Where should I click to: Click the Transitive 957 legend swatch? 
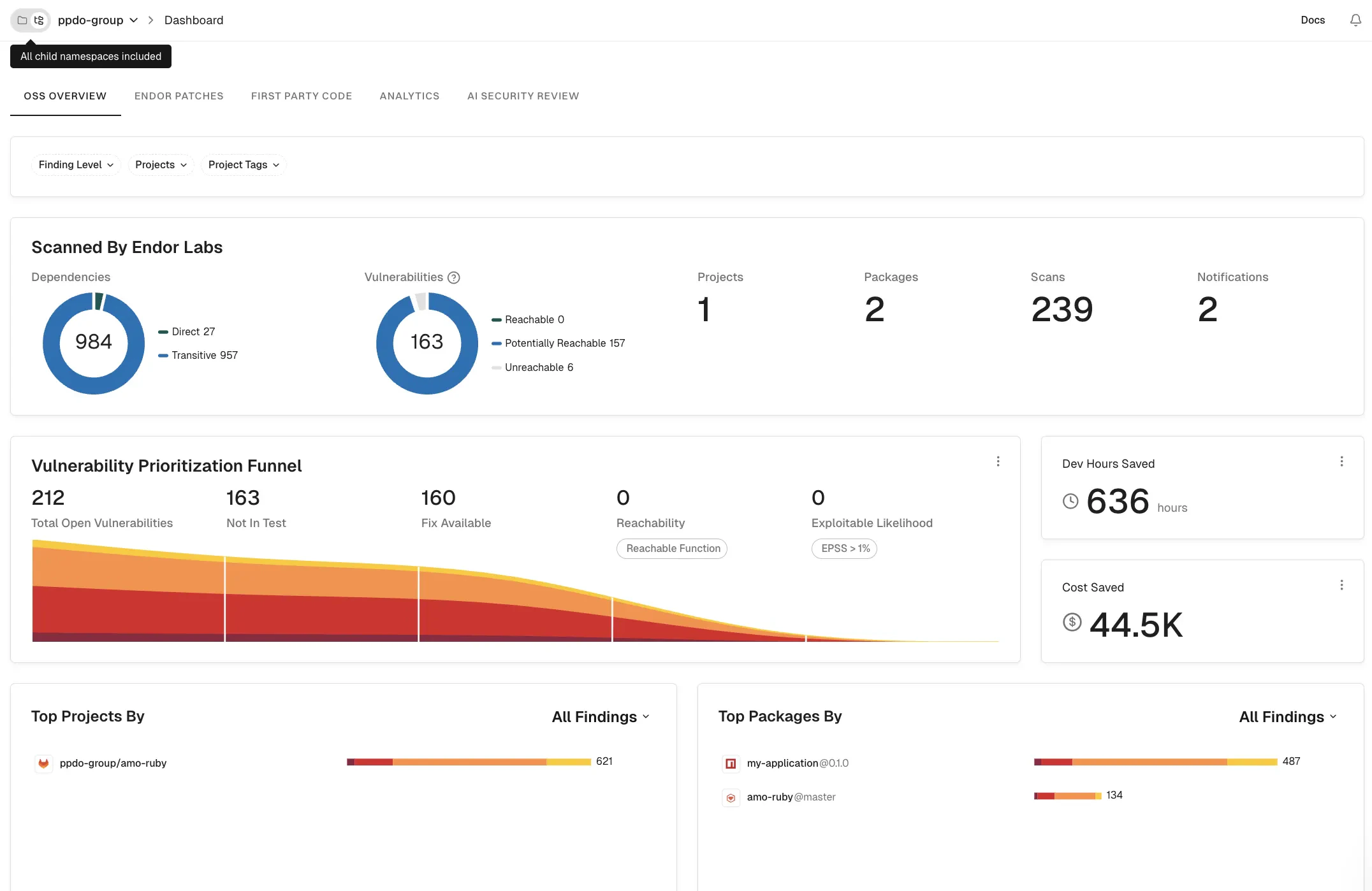[163, 356]
